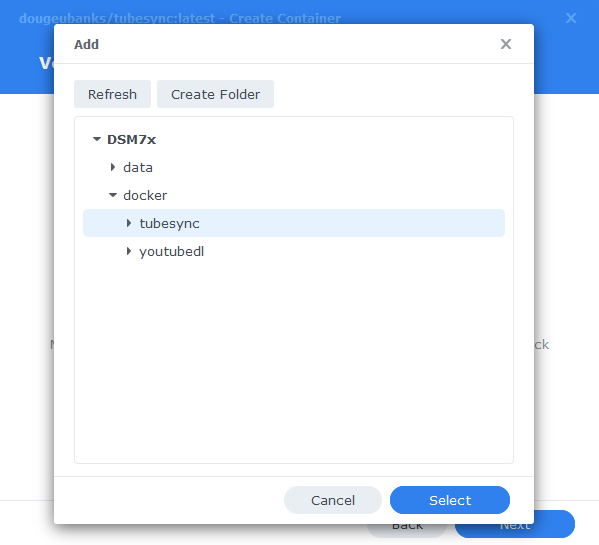Select the youtubedl folder

(x=172, y=251)
